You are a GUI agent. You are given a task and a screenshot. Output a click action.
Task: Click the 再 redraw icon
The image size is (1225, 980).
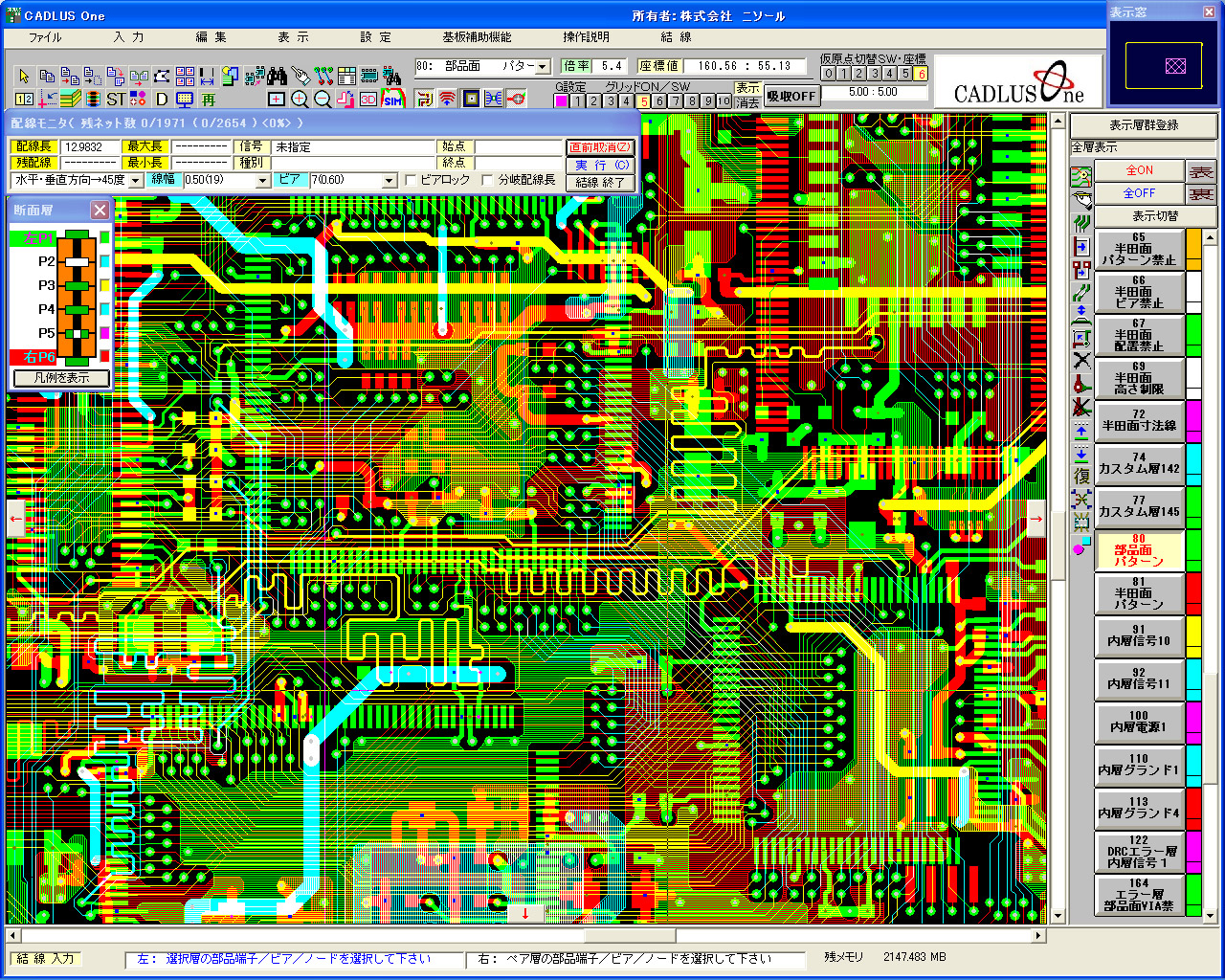point(208,100)
